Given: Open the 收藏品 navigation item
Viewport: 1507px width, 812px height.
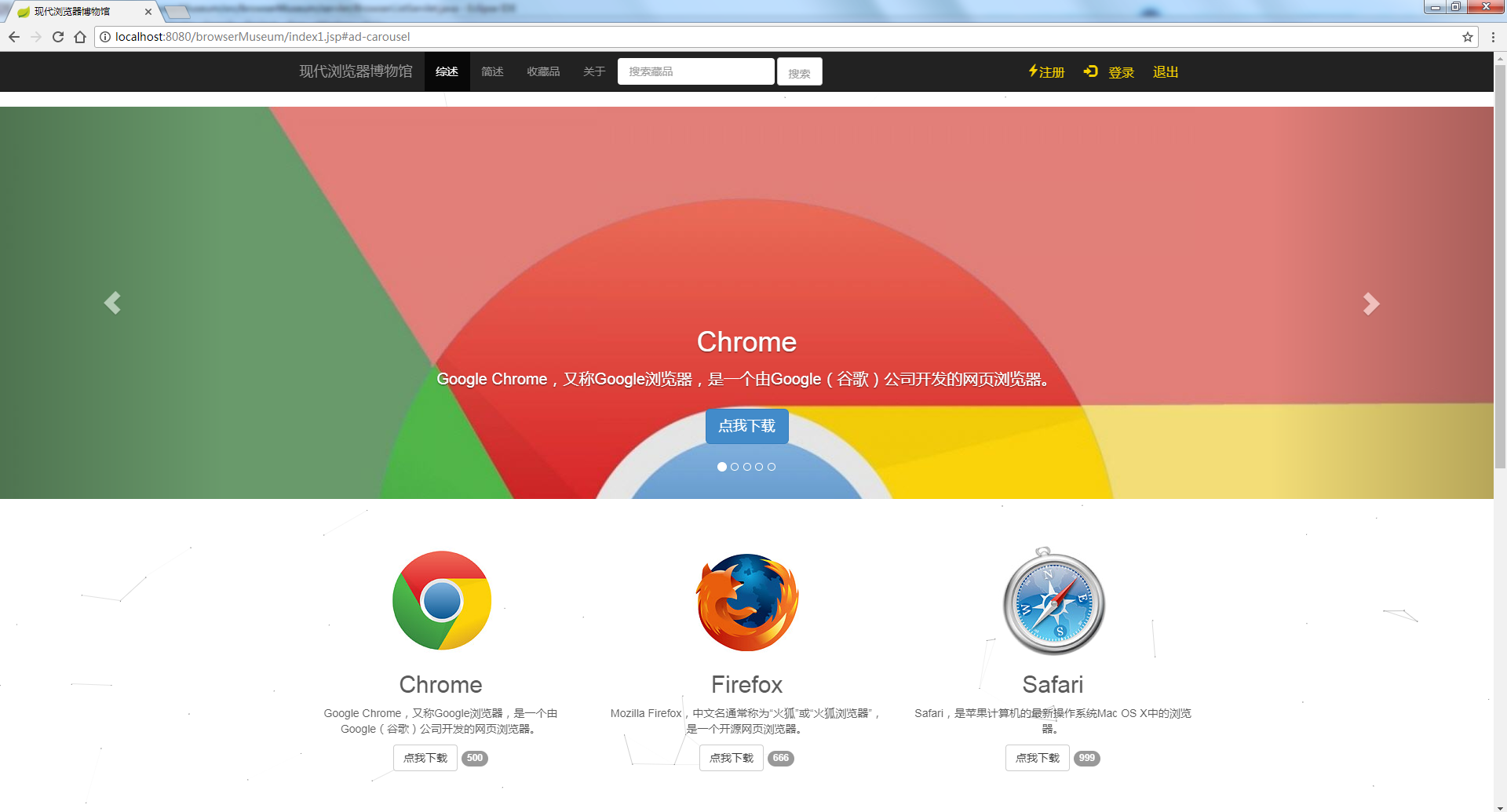Looking at the screenshot, I should [543, 71].
